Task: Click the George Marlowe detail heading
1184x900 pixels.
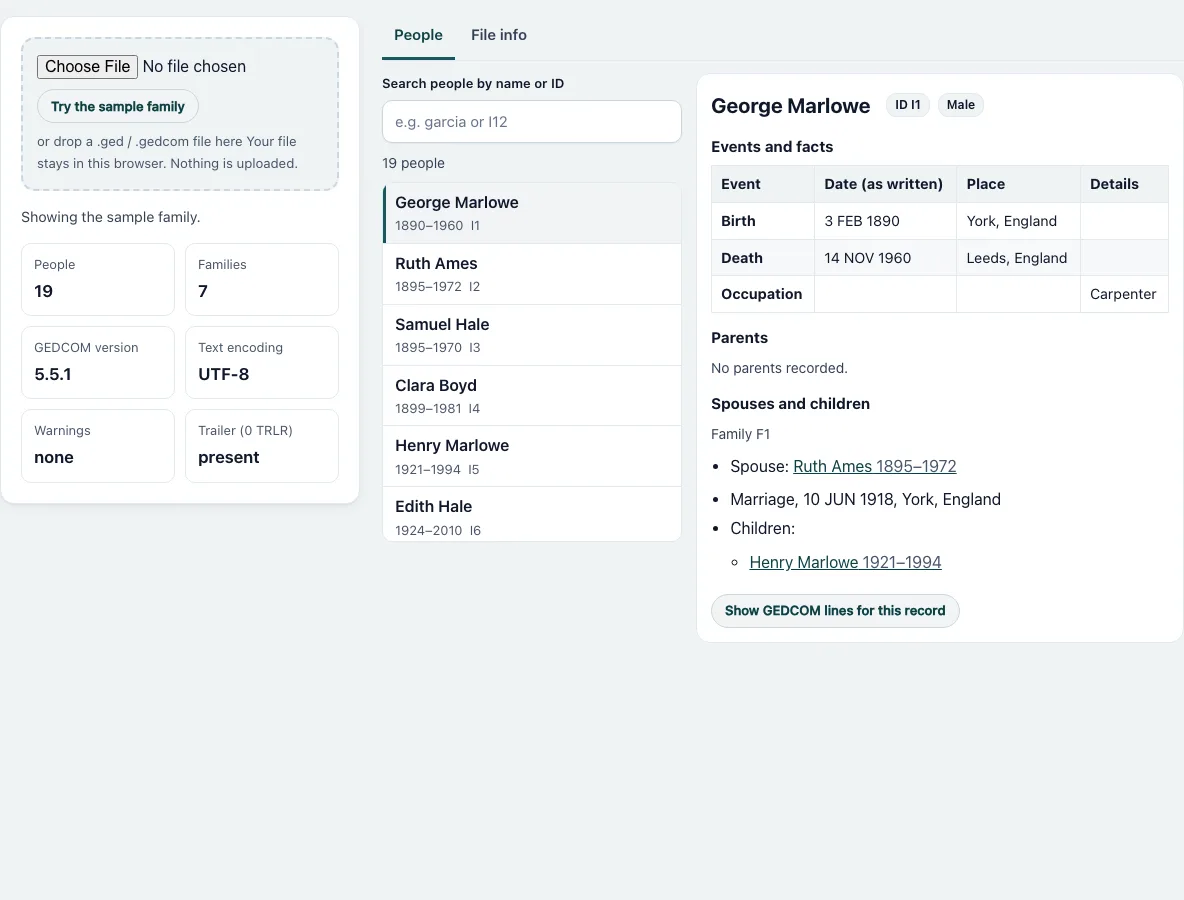Action: pyautogui.click(x=791, y=106)
